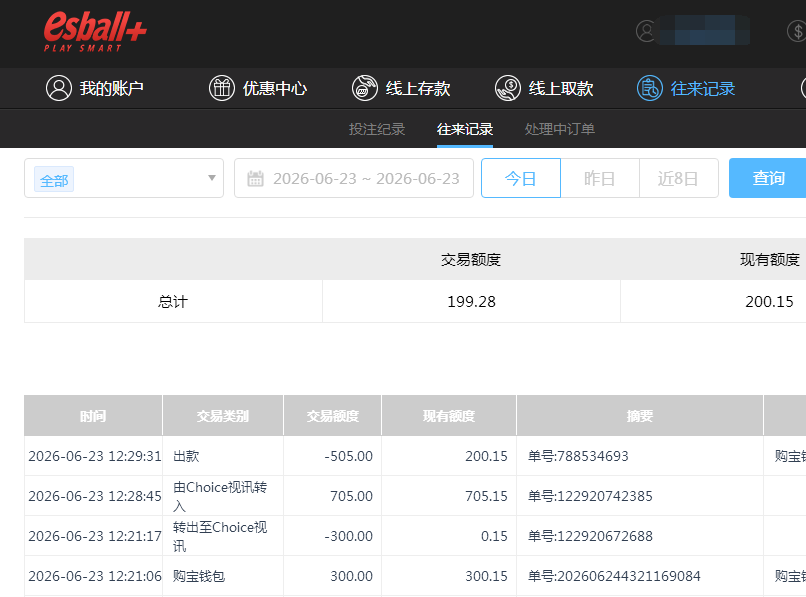Click the esball+ Play Smart logo
This screenshot has width=806, height=597.
[x=95, y=32]
